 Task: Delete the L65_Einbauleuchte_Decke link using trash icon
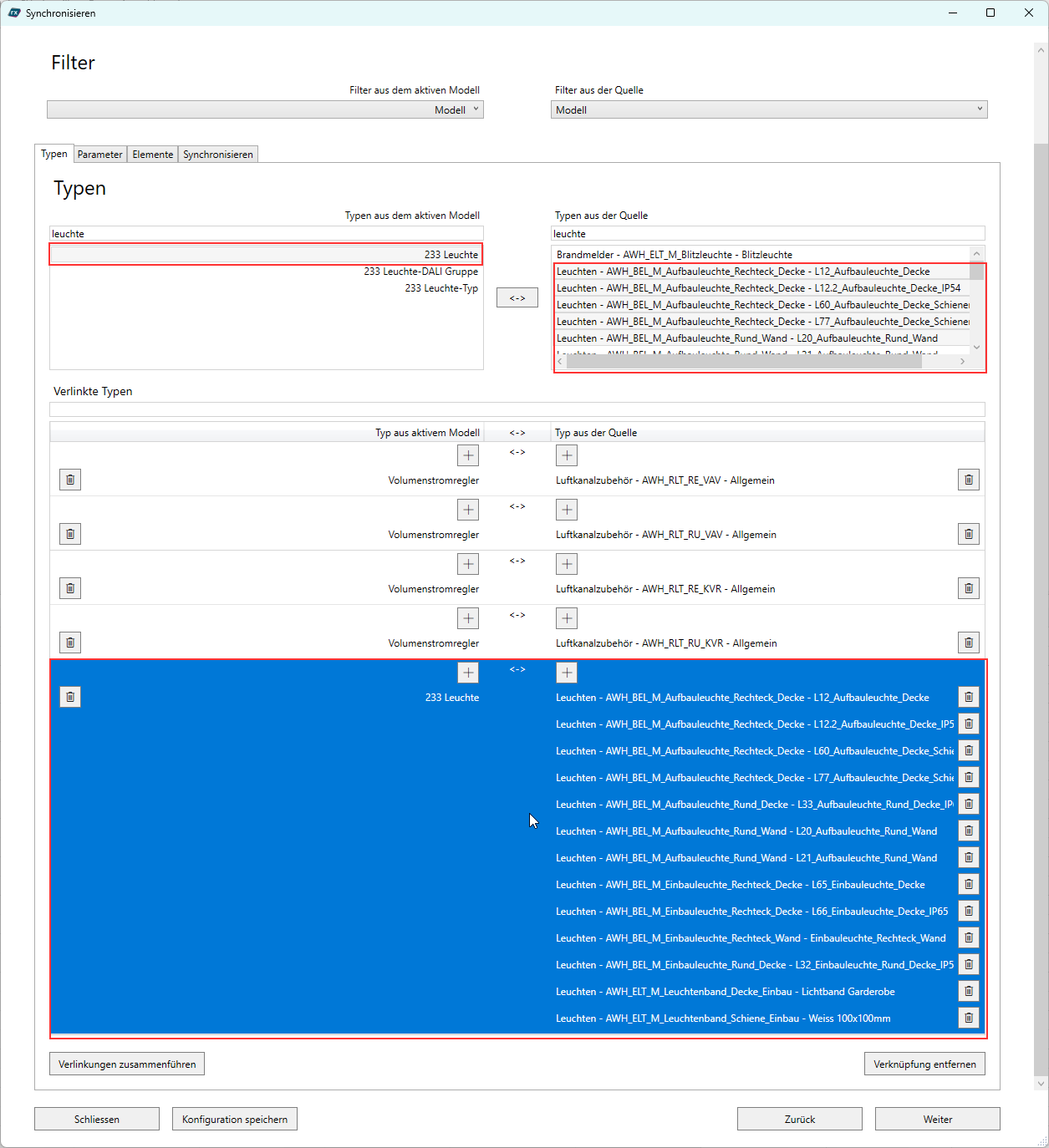(968, 884)
